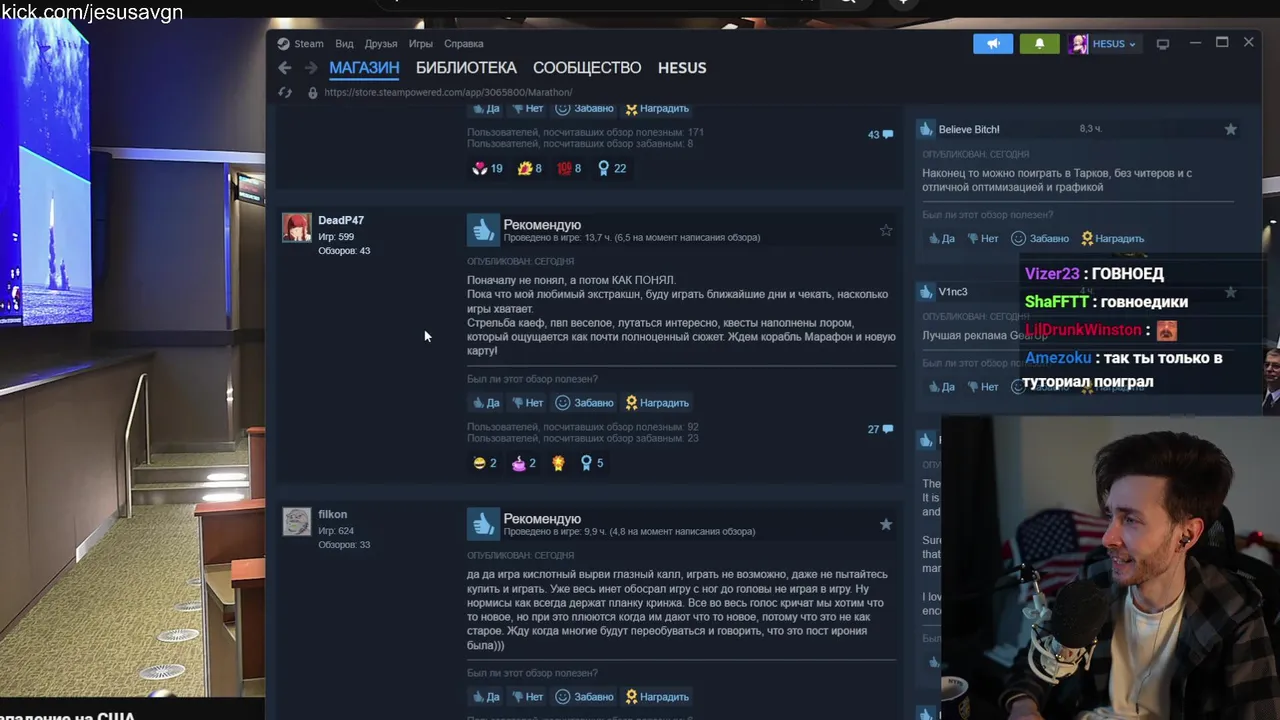Viewport: 1280px width, 720px height.
Task: Open the Игры menu
Action: 421,44
